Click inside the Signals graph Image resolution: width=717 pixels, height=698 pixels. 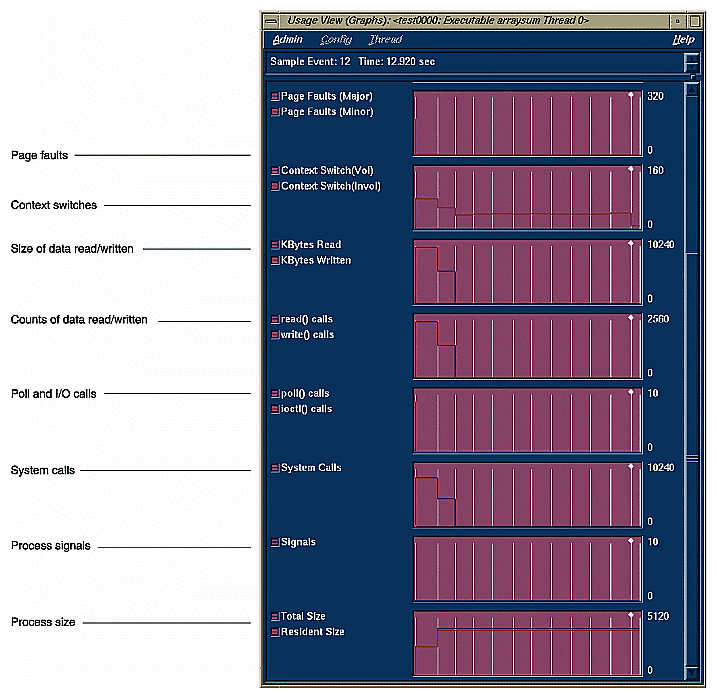[528, 569]
